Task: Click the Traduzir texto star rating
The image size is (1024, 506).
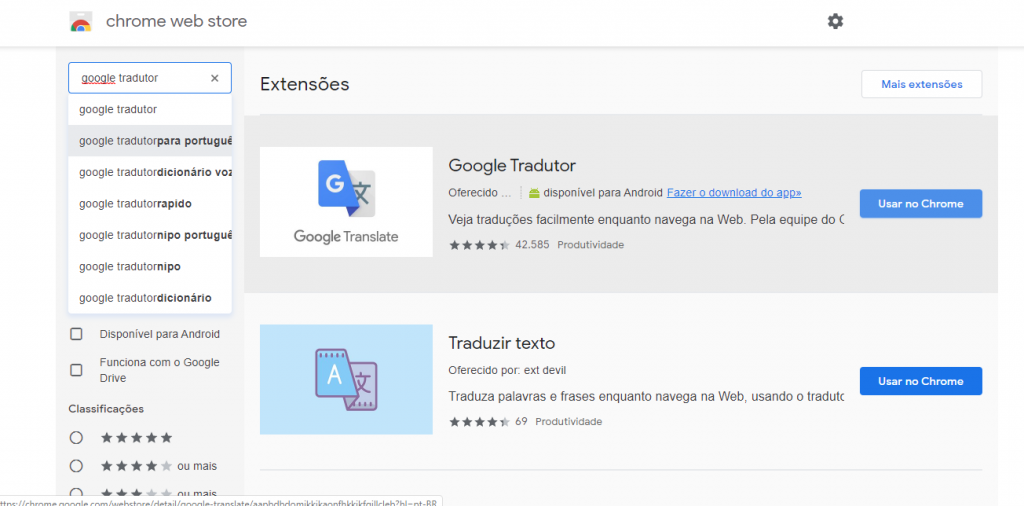Action: pyautogui.click(x=479, y=422)
